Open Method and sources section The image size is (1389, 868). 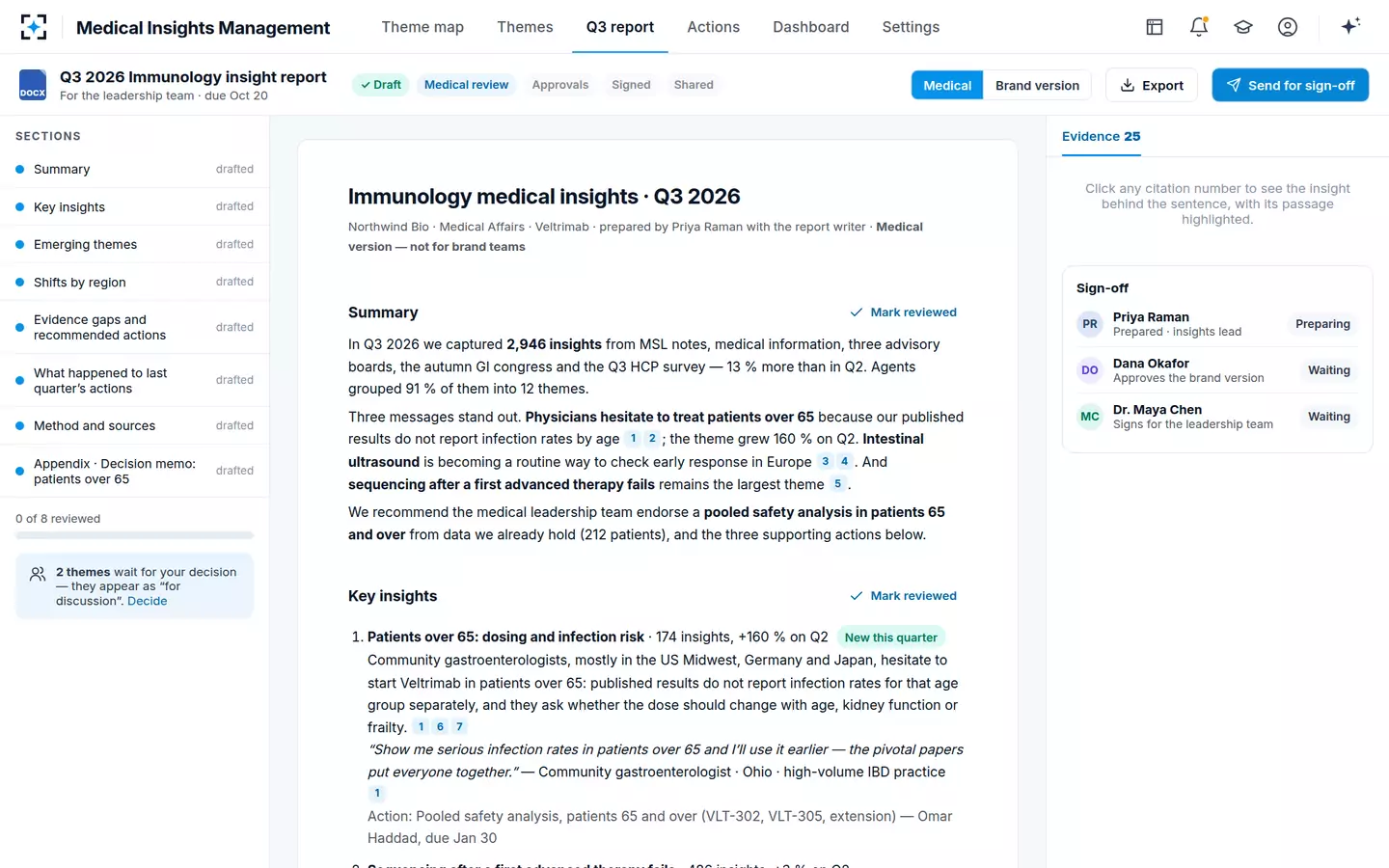[135, 425]
